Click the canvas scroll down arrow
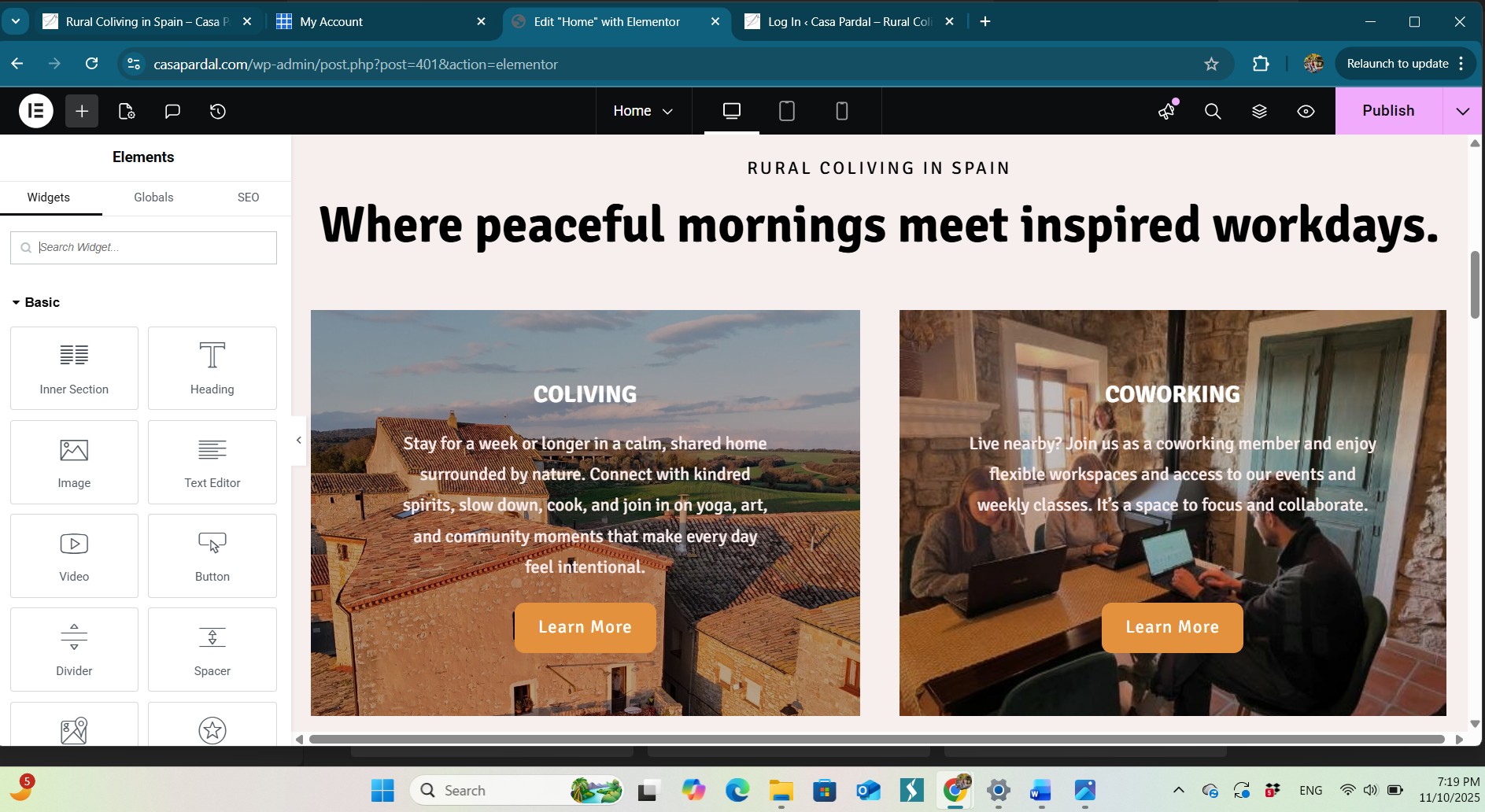1485x812 pixels. (x=1475, y=723)
